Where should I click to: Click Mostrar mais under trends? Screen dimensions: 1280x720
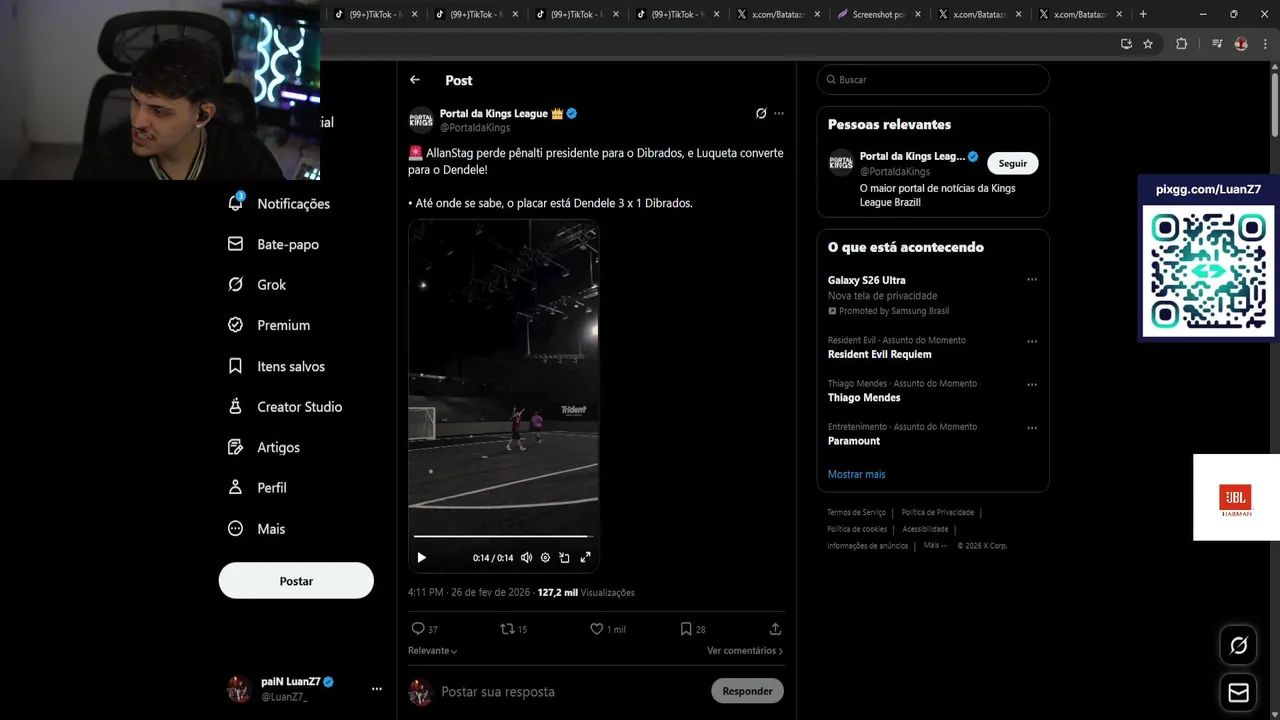click(856, 474)
